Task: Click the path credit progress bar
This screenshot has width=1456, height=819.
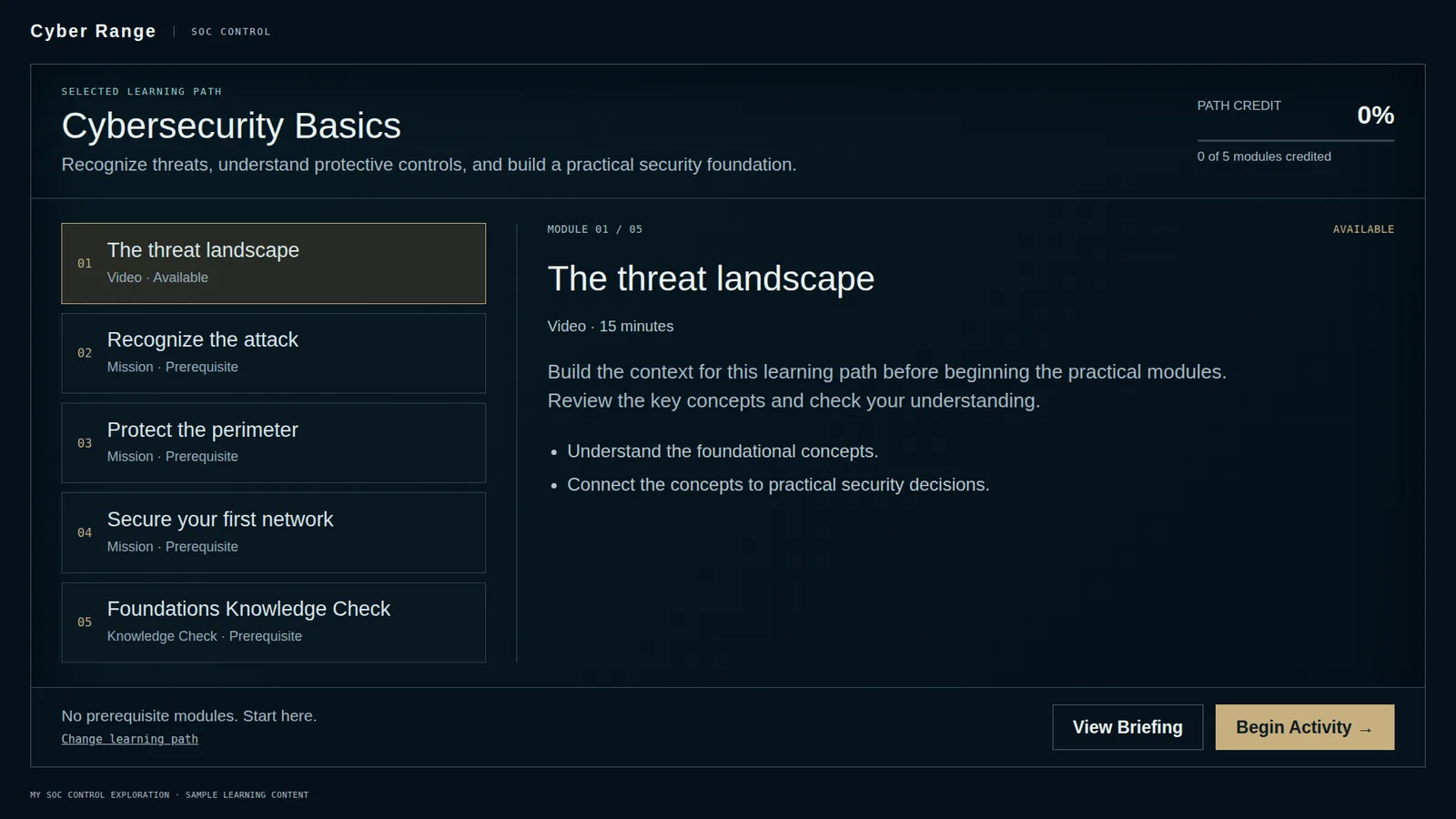Action: click(x=1295, y=140)
